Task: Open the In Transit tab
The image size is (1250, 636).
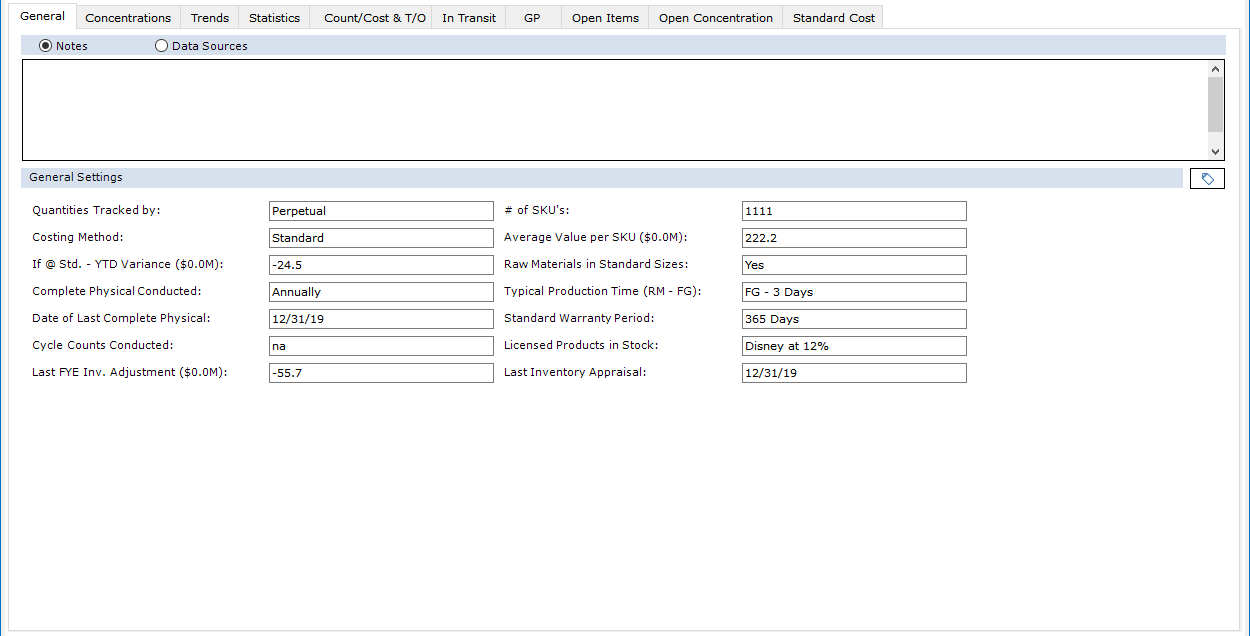Action: tap(468, 17)
